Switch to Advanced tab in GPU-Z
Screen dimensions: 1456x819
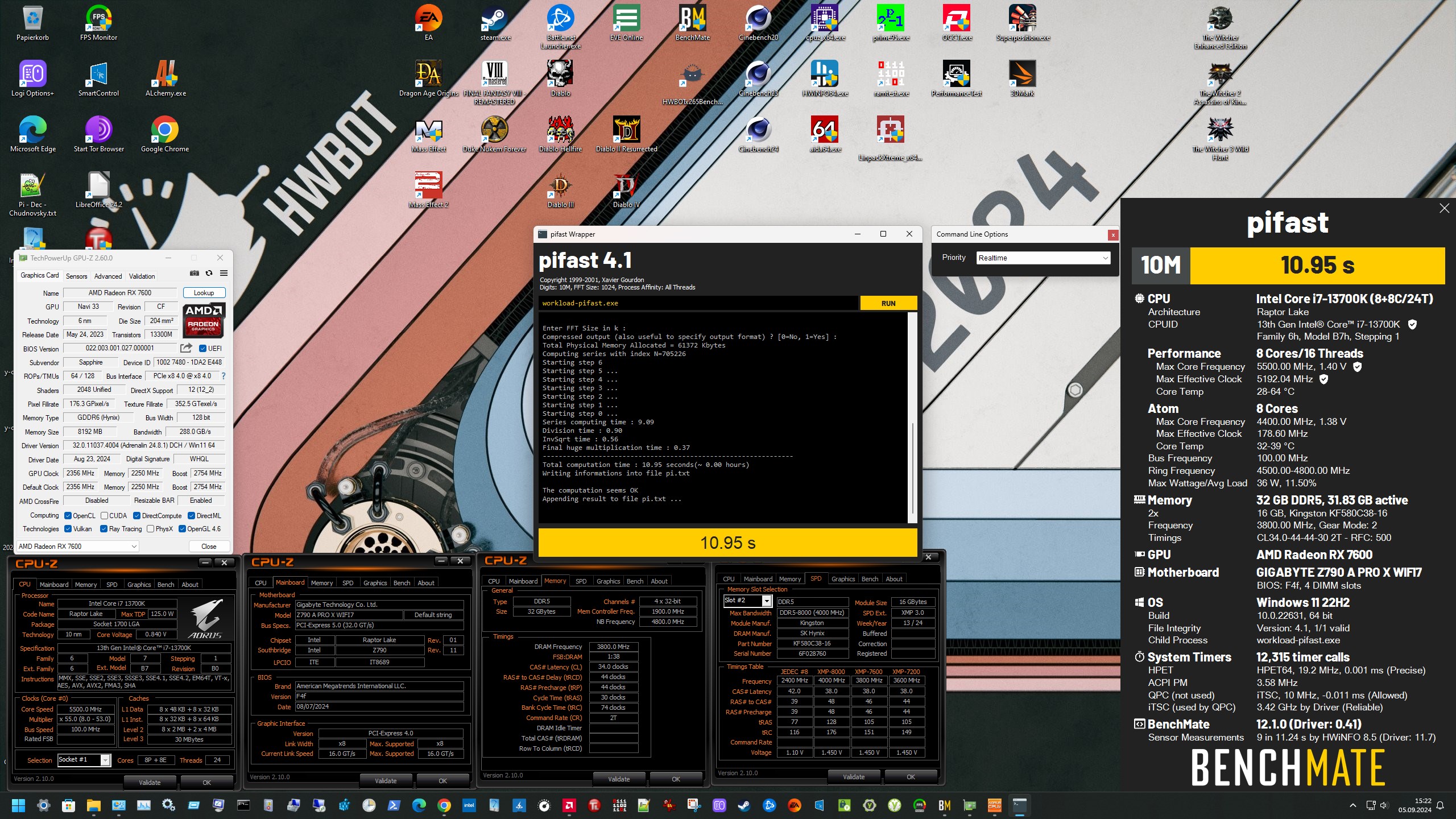[x=108, y=276]
